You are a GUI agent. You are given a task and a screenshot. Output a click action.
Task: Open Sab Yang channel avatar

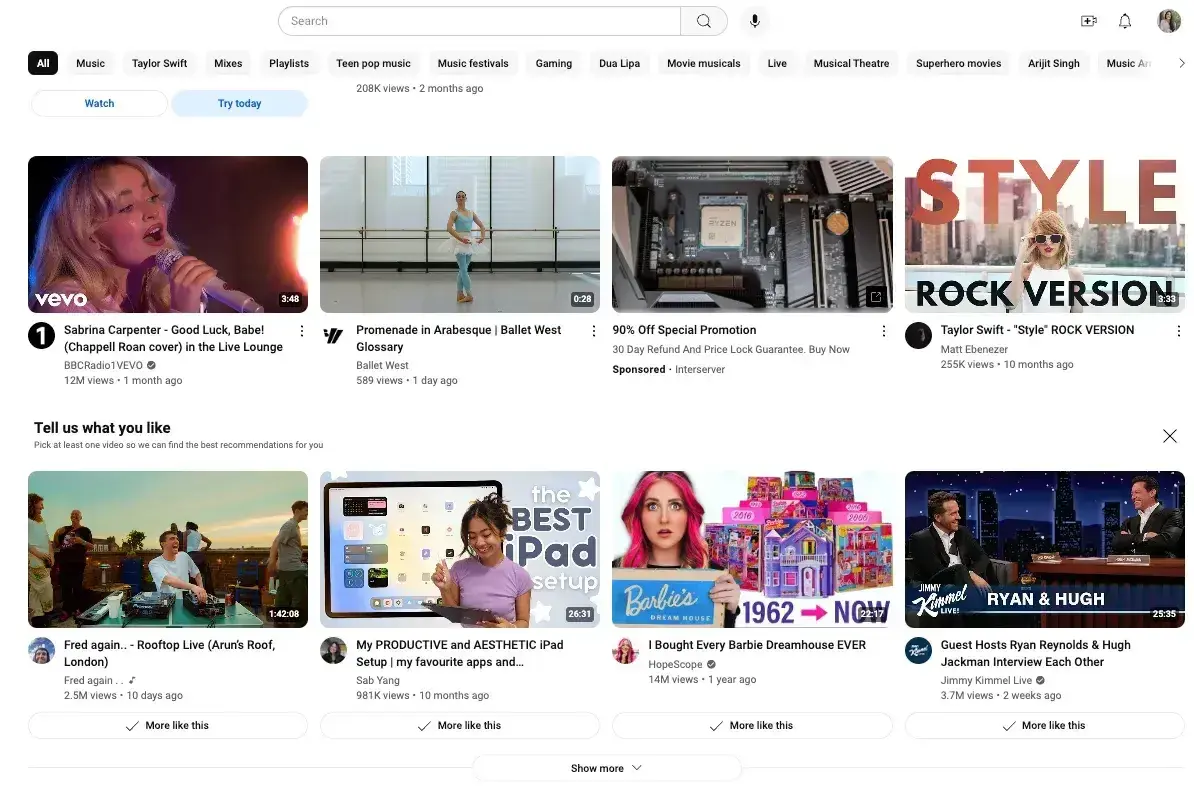(334, 651)
